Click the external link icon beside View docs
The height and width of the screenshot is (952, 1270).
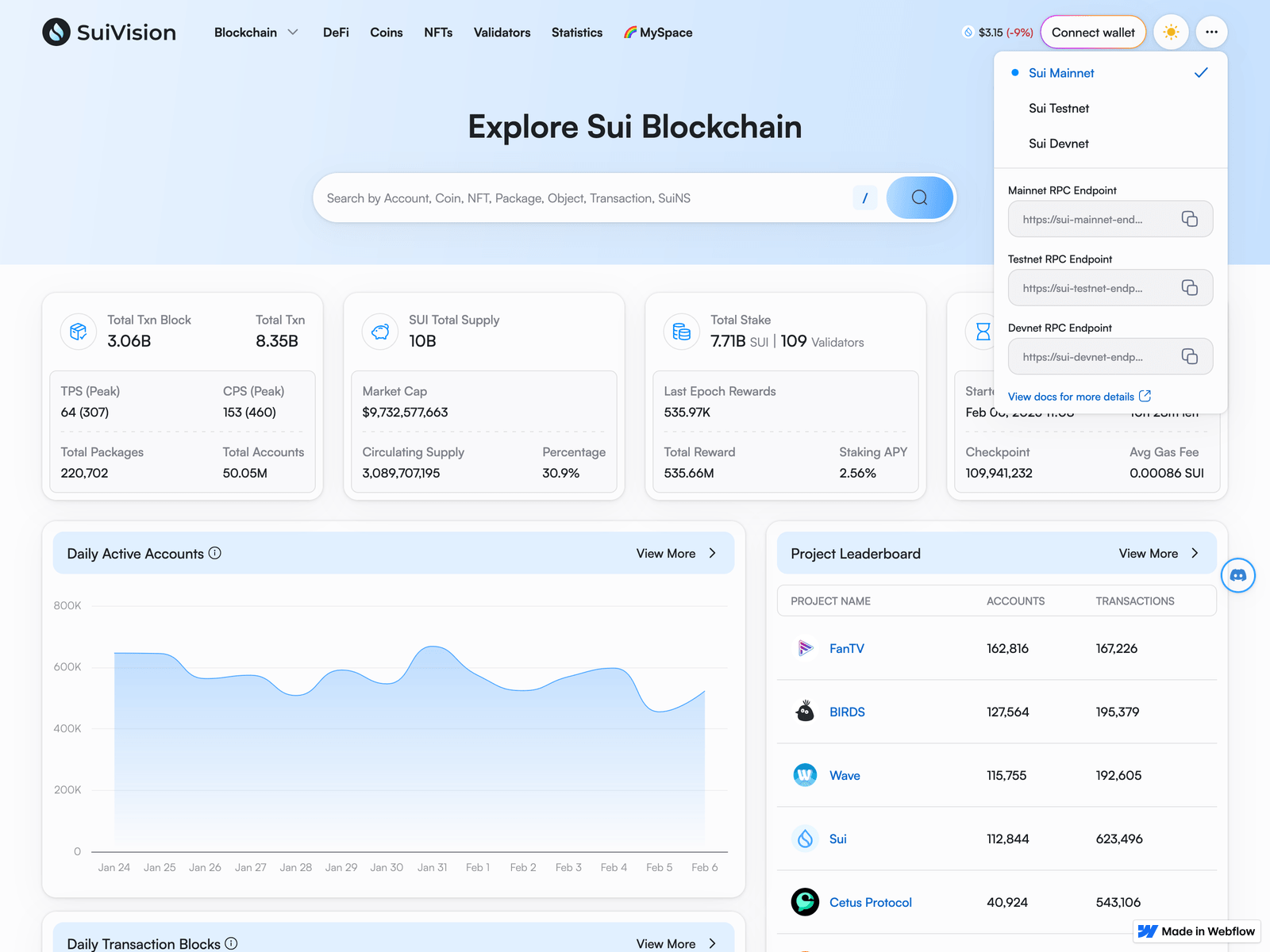point(1145,396)
